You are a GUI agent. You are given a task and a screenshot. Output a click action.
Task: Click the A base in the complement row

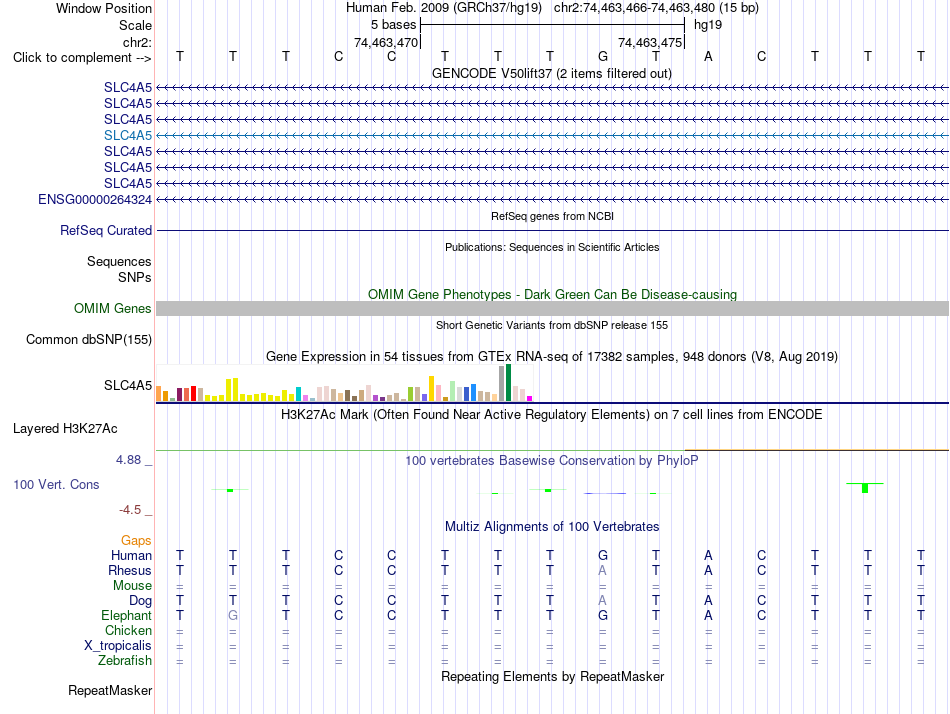coord(708,57)
